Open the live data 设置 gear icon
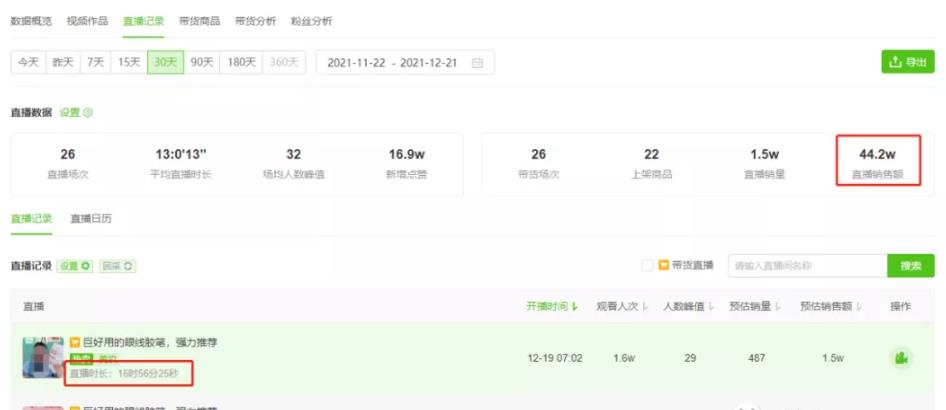946x410 pixels. [88, 113]
